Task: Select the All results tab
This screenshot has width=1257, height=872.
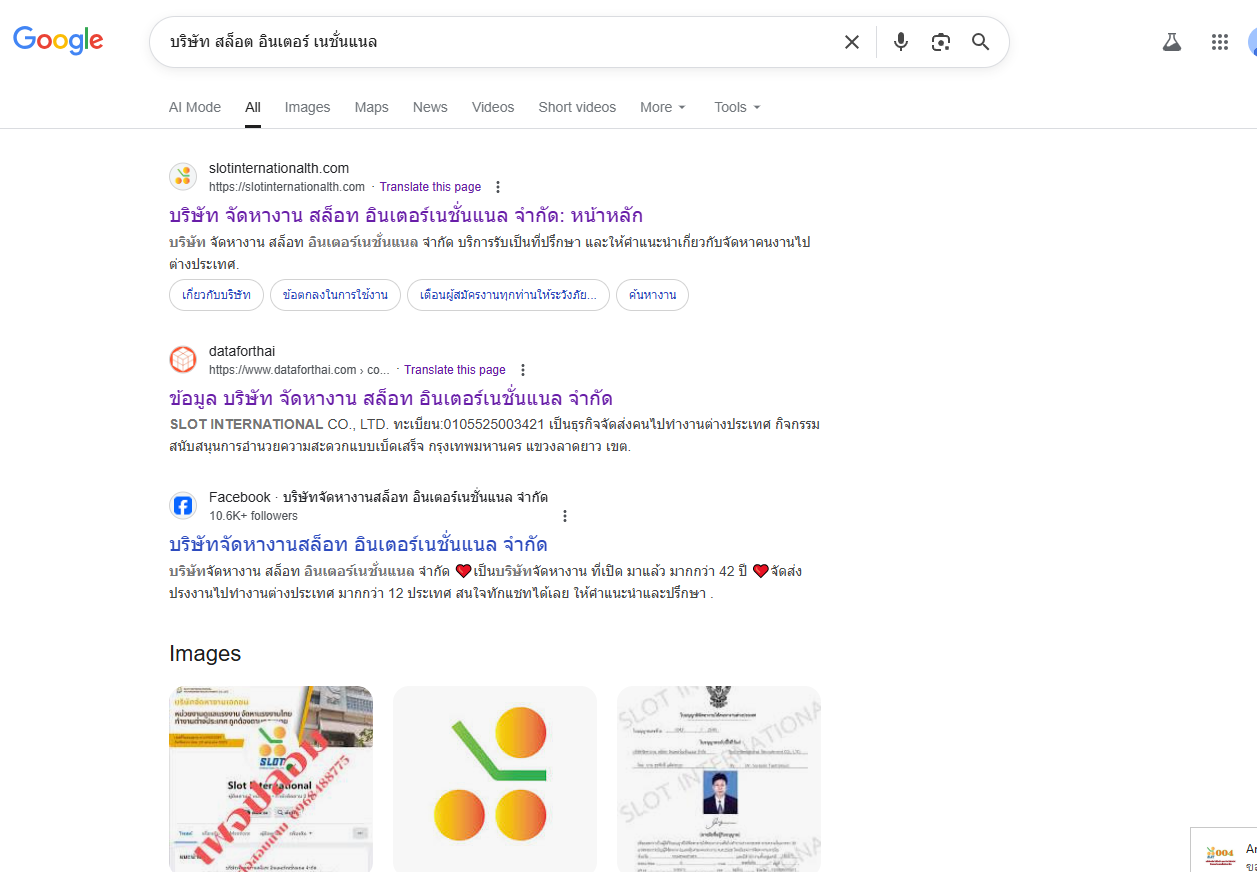Action: (x=253, y=107)
